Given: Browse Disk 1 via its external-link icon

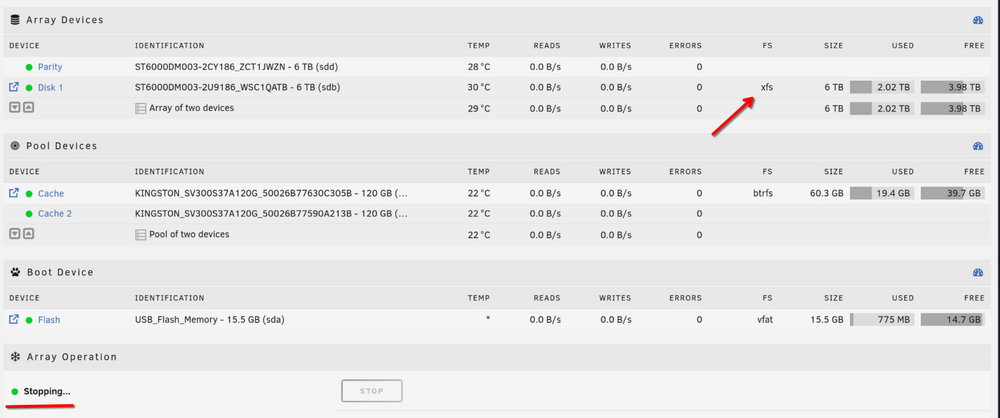Looking at the screenshot, I should [x=14, y=87].
